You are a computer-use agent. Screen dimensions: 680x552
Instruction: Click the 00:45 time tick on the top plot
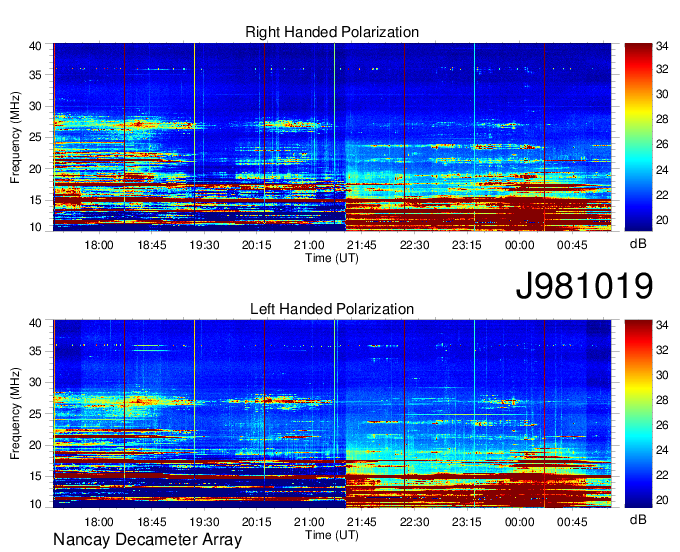click(x=572, y=245)
